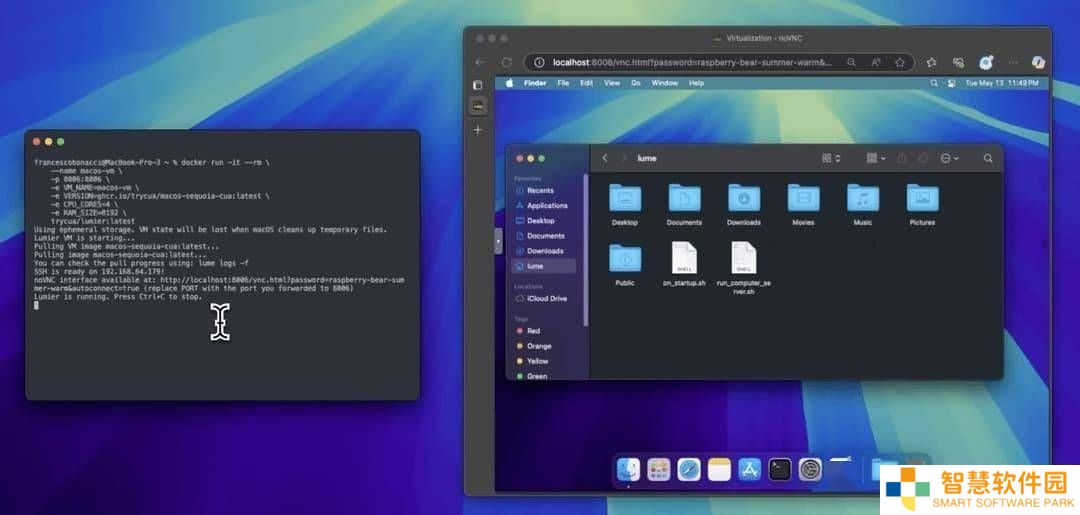Select the Desktop folder icon
The height and width of the screenshot is (515, 1080).
pos(625,198)
